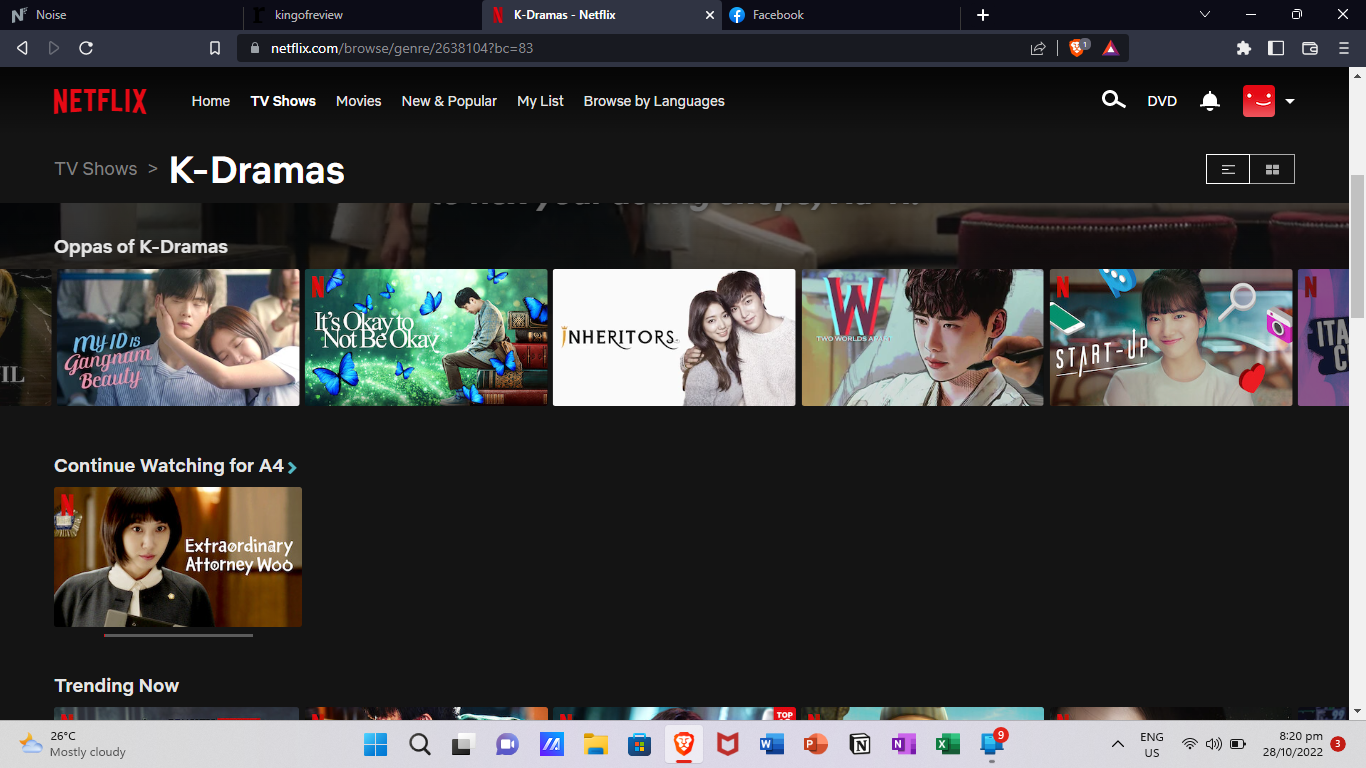Viewport: 1366px width, 768px height.
Task: Share this page link icon
Action: pyautogui.click(x=1038, y=48)
